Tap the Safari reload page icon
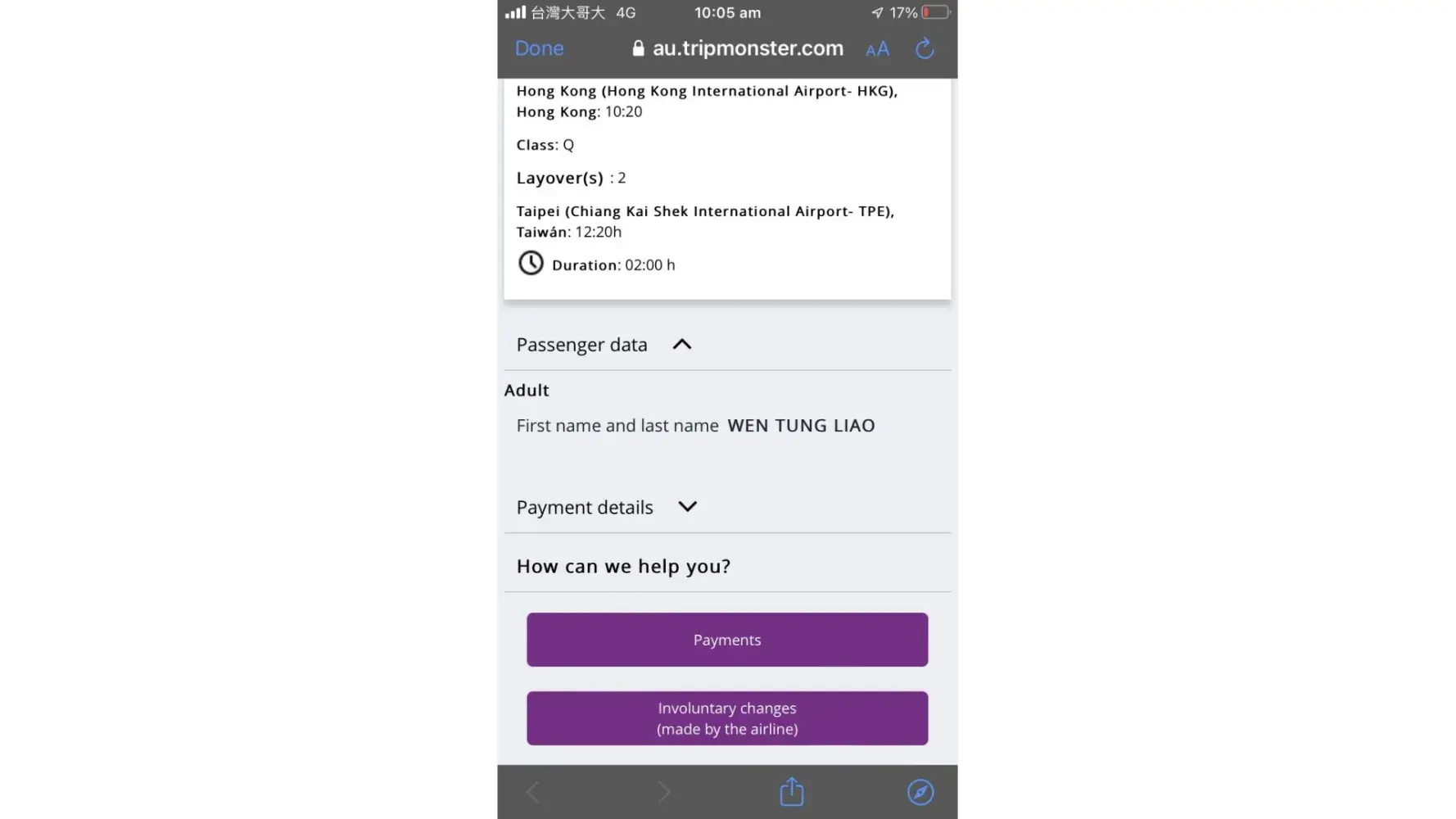The image size is (1456, 819). (925, 49)
